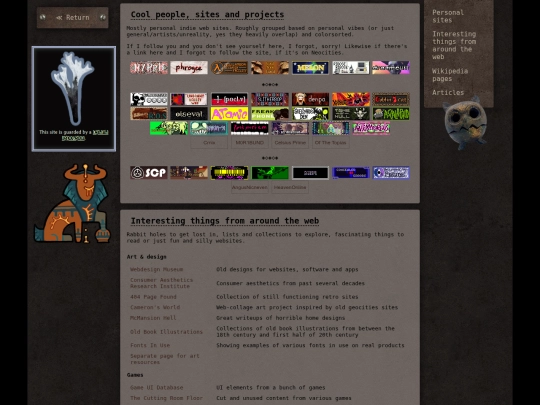Jump to Interesting things from around the web
This screenshot has height=405, width=540.
(x=454, y=45)
